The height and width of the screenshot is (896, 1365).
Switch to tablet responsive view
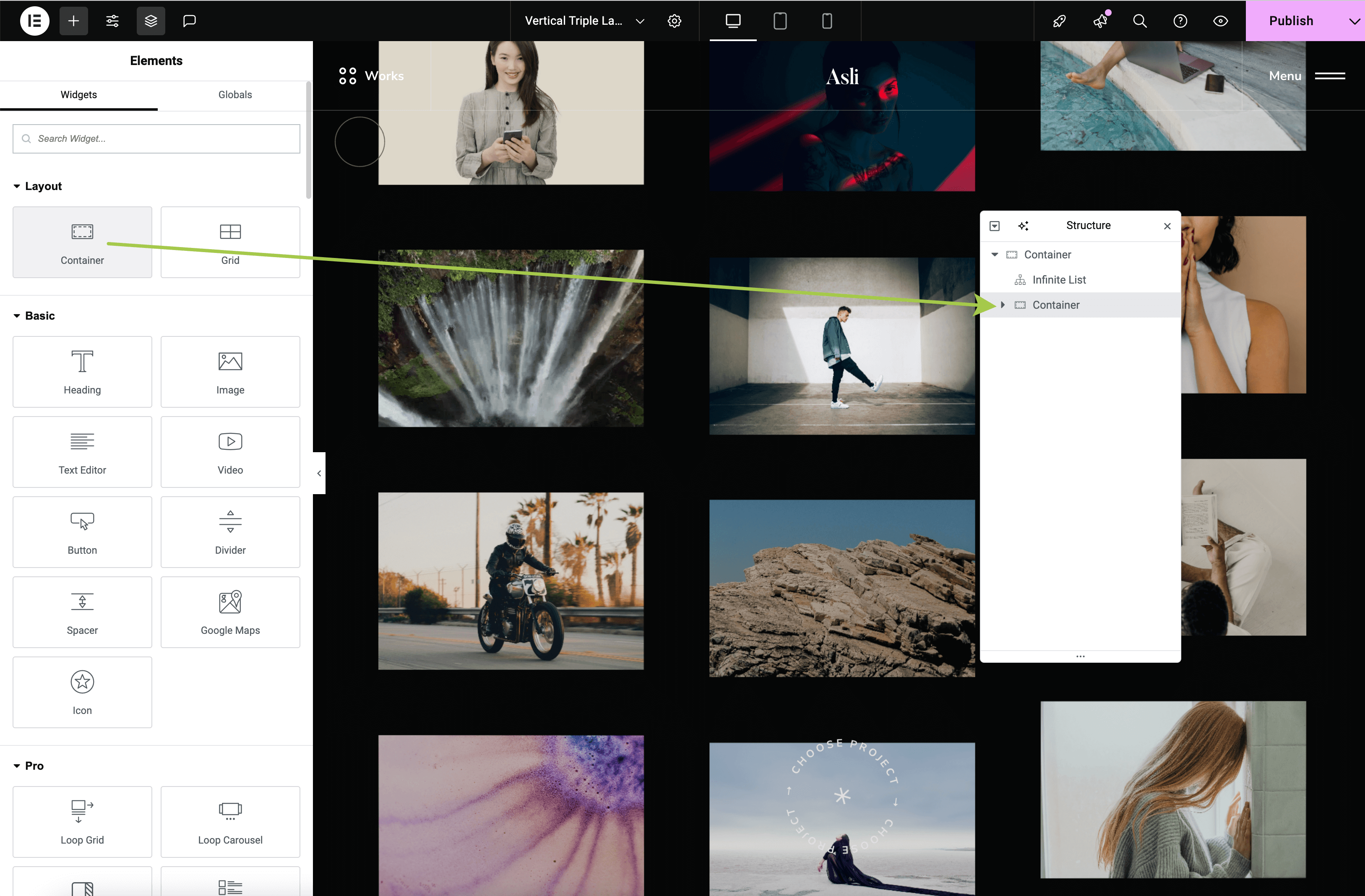pos(779,21)
